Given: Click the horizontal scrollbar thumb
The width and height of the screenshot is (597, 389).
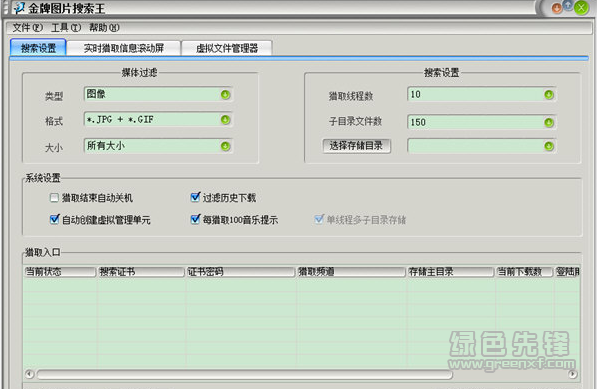Looking at the screenshot, I should click(245, 375).
